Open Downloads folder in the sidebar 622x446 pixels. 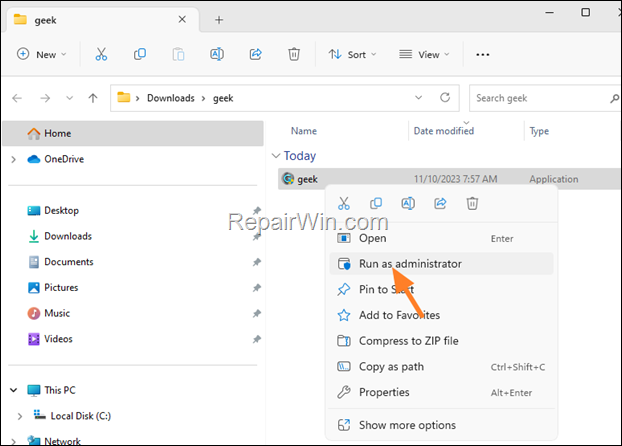[x=67, y=236]
